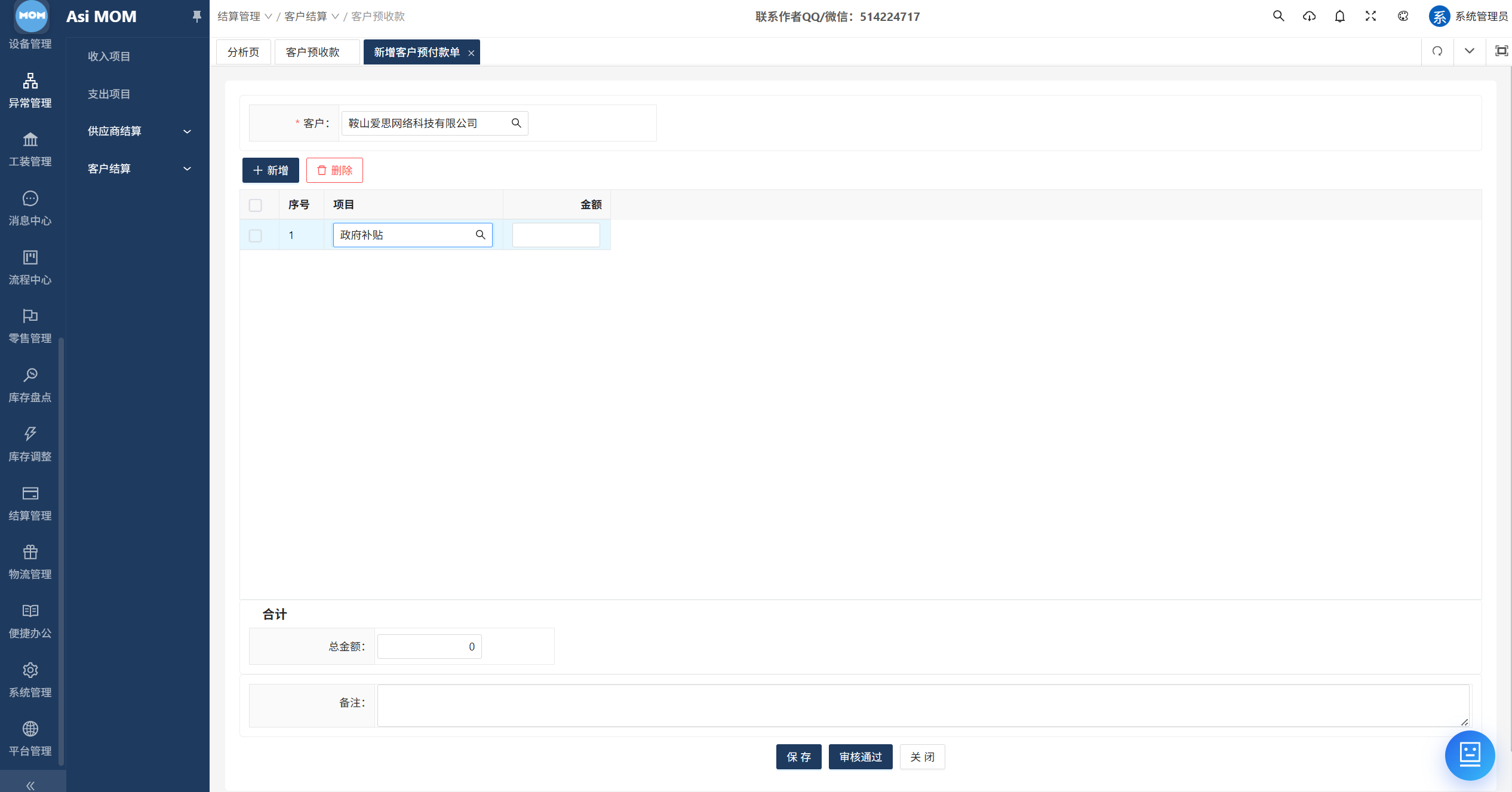
Task: Open the 流程中心 sidebar module
Action: [x=30, y=268]
